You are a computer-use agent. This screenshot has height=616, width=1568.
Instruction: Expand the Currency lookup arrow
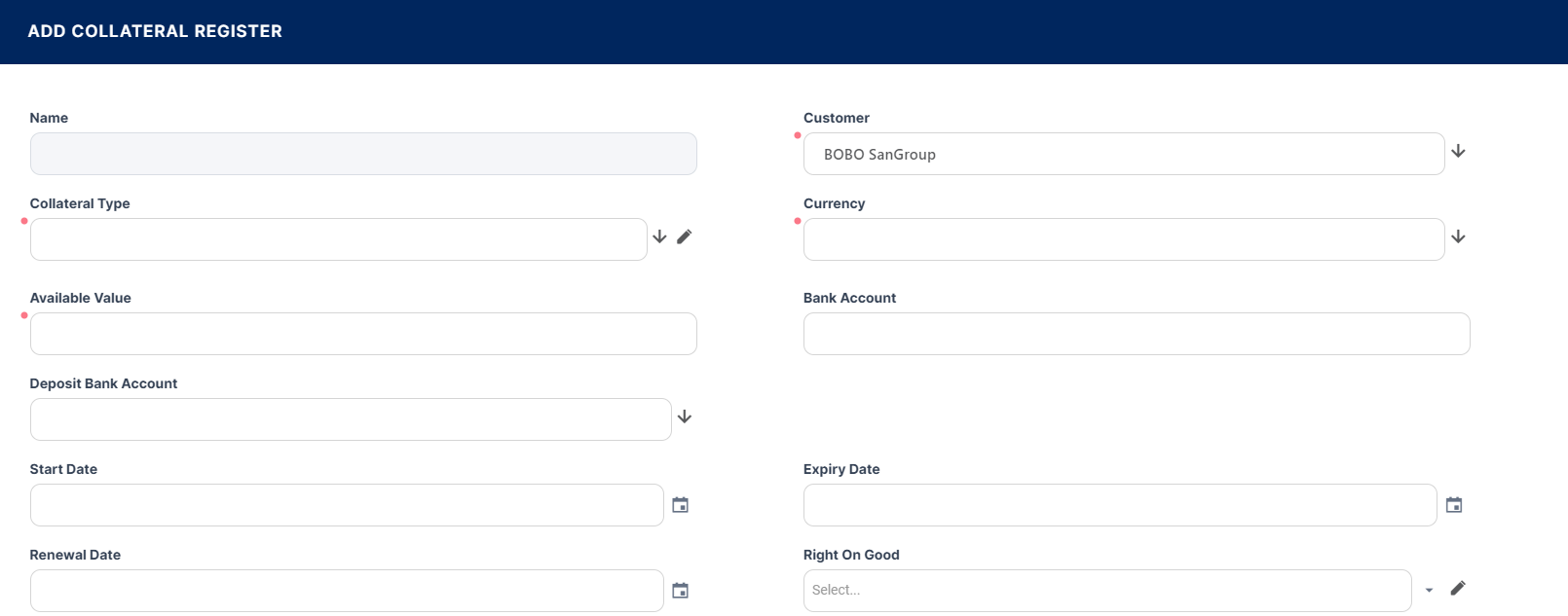1458,236
